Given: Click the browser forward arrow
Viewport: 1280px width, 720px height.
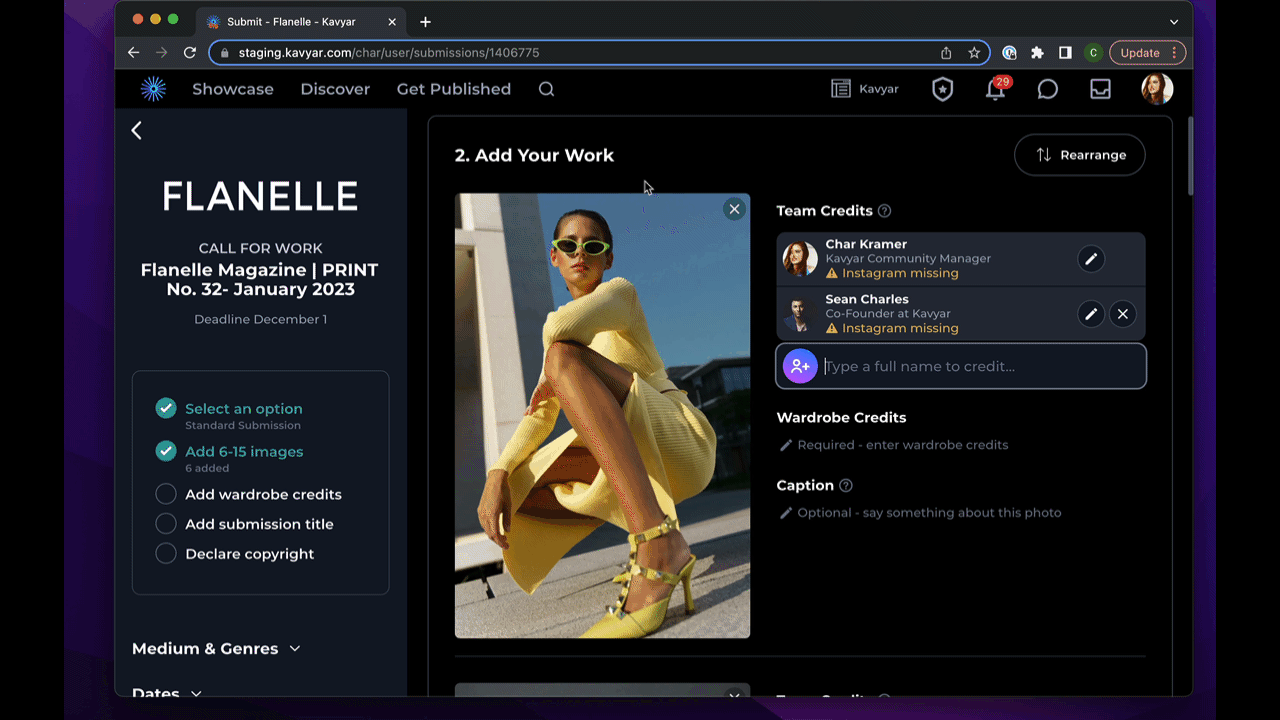Looking at the screenshot, I should click(162, 53).
